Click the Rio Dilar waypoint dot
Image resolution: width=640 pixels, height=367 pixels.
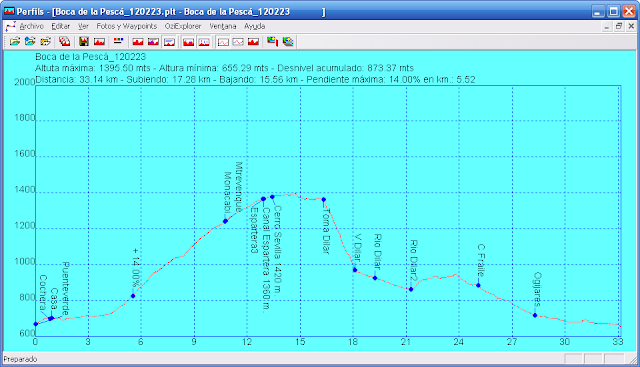[x=375, y=278]
